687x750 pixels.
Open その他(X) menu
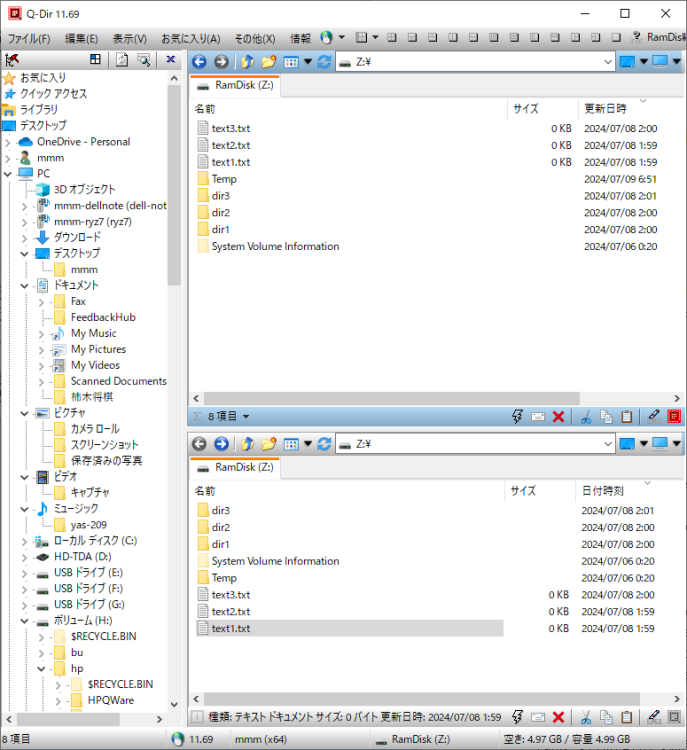coord(255,39)
